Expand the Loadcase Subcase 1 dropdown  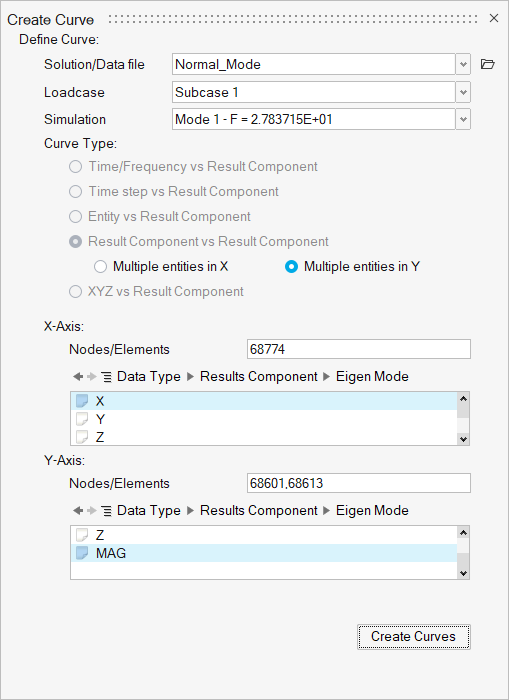pos(463,92)
